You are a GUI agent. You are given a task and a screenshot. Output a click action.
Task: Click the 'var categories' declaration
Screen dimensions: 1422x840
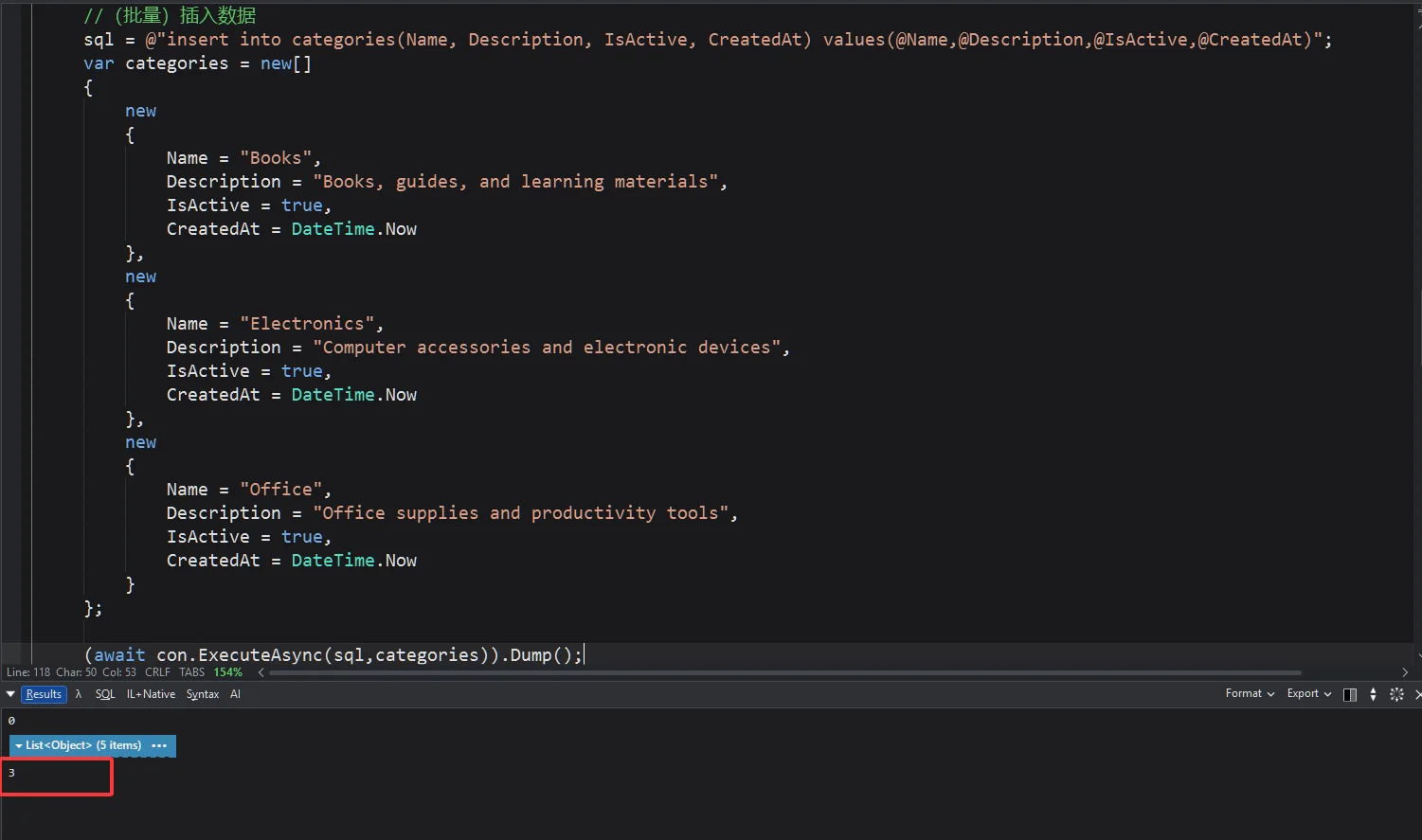pyautogui.click(x=156, y=63)
